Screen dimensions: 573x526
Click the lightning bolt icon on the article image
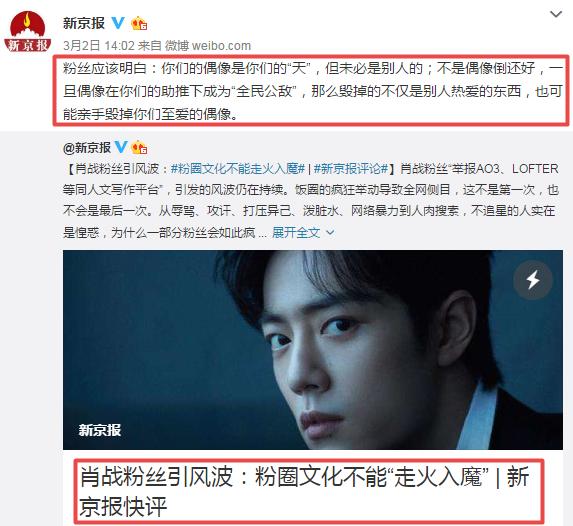(533, 280)
